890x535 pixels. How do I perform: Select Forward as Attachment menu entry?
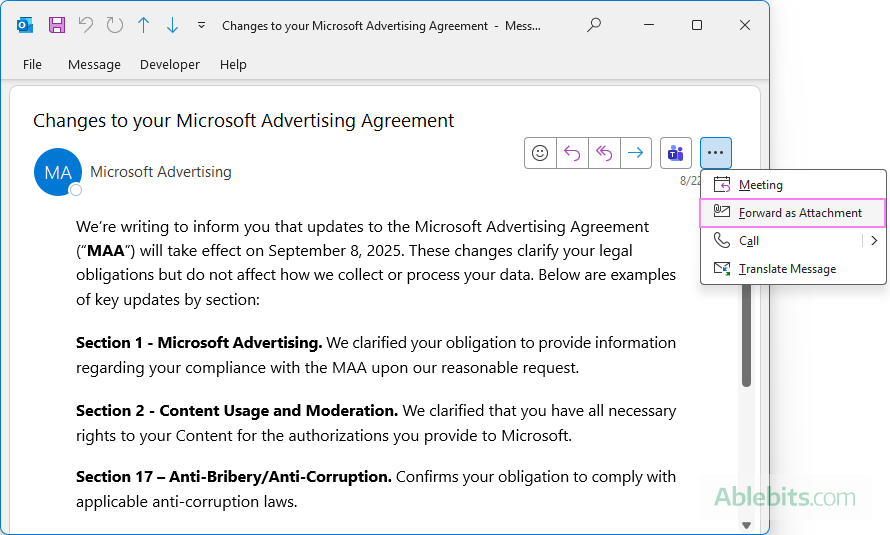792,213
